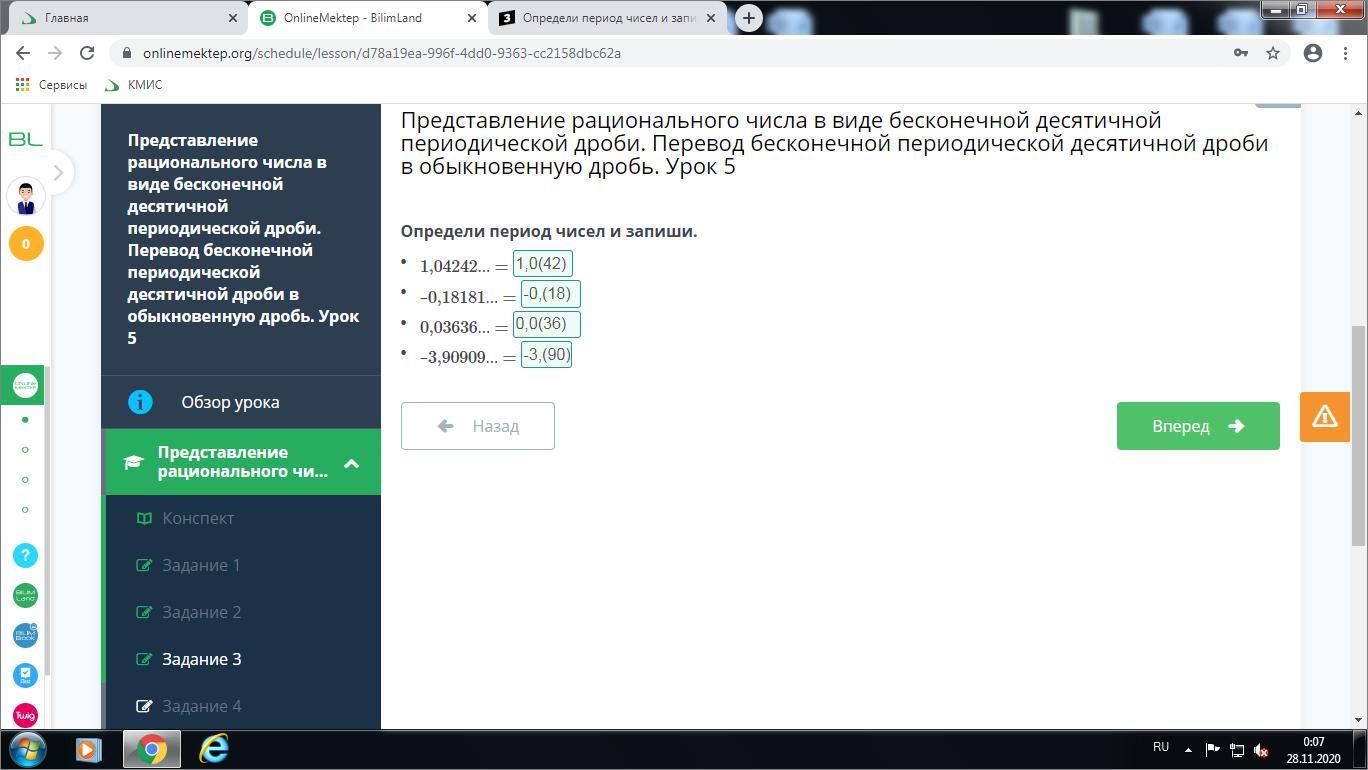Edit the answer field containing -0,(18)

[551, 294]
